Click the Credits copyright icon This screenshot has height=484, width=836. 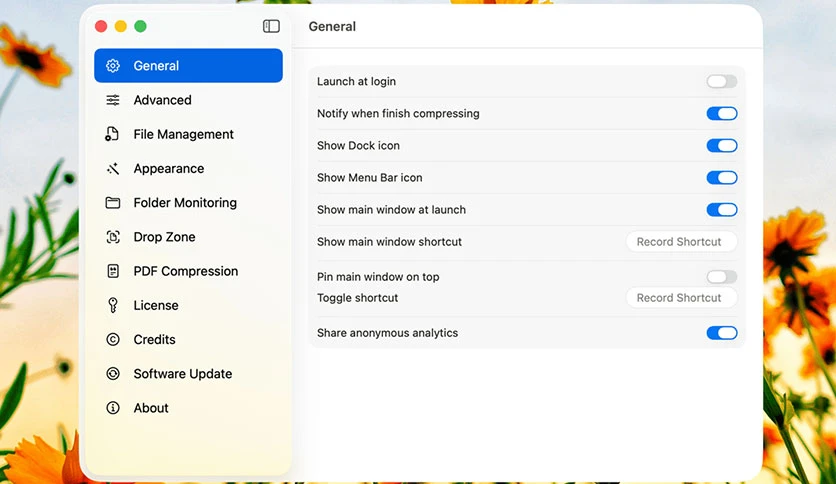click(x=112, y=339)
